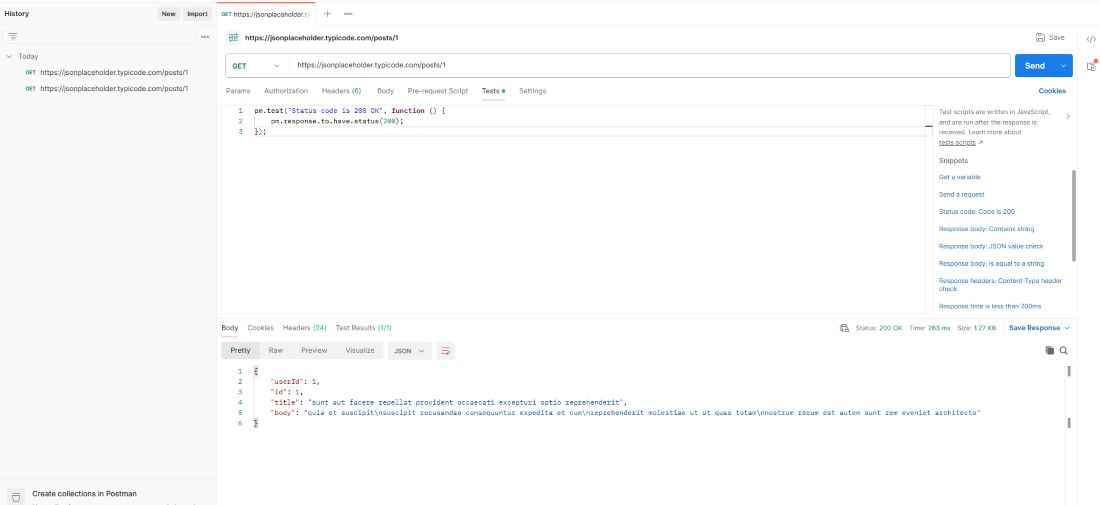Insert 'Response body: Is equal to a string' snippet

point(991,264)
